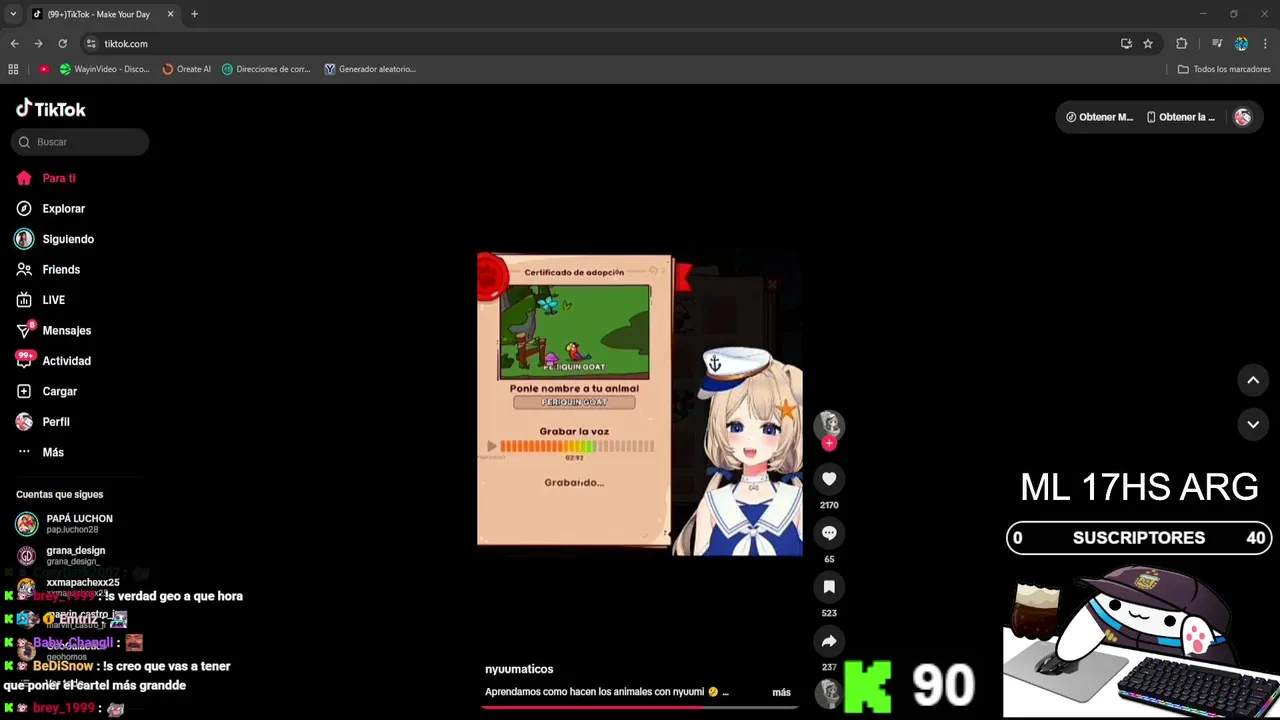Image resolution: width=1280 pixels, height=720 pixels.
Task: Click the camera icon beside LIVE
Action: (24, 300)
